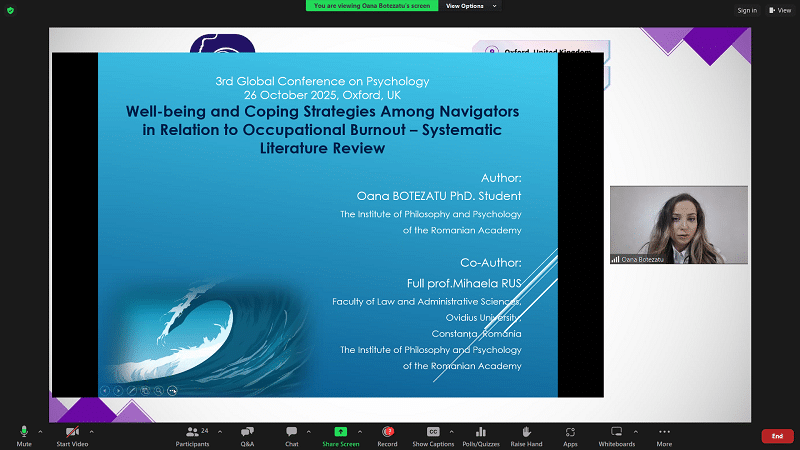
Task: Toggle Start Video camera button
Action: point(71,435)
